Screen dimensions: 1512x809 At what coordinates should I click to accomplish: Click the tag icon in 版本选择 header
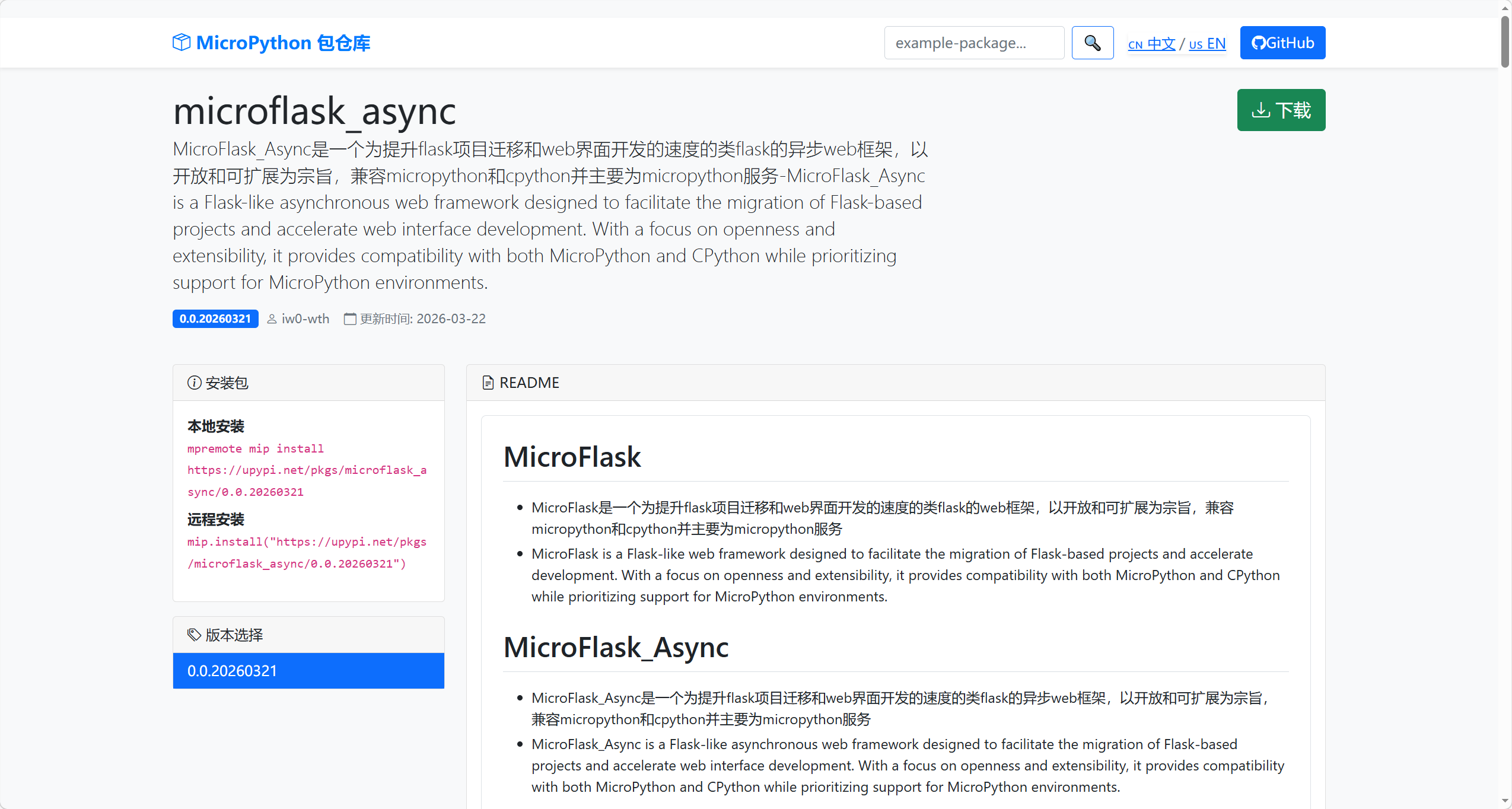click(194, 635)
